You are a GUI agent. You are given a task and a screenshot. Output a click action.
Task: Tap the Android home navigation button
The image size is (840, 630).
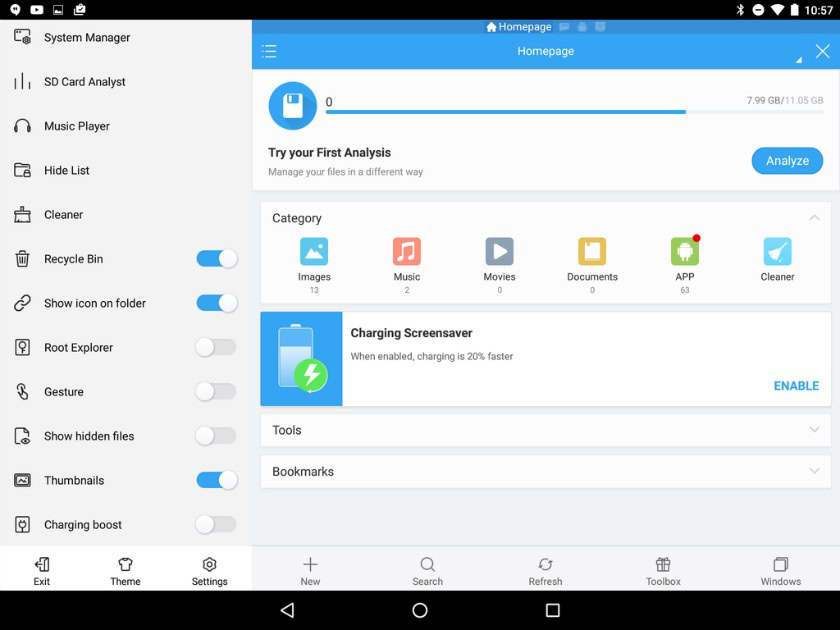420,610
